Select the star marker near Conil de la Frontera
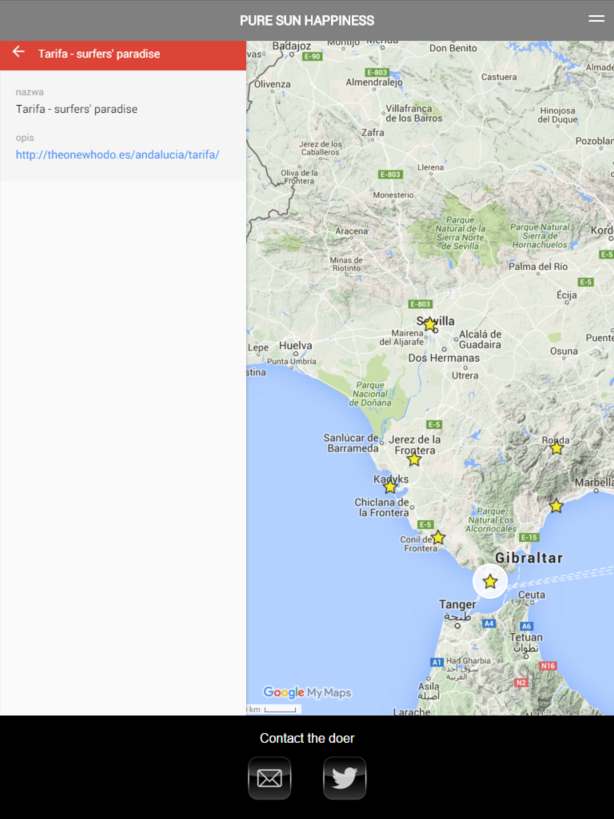Image resolution: width=614 pixels, height=819 pixels. coord(438,537)
